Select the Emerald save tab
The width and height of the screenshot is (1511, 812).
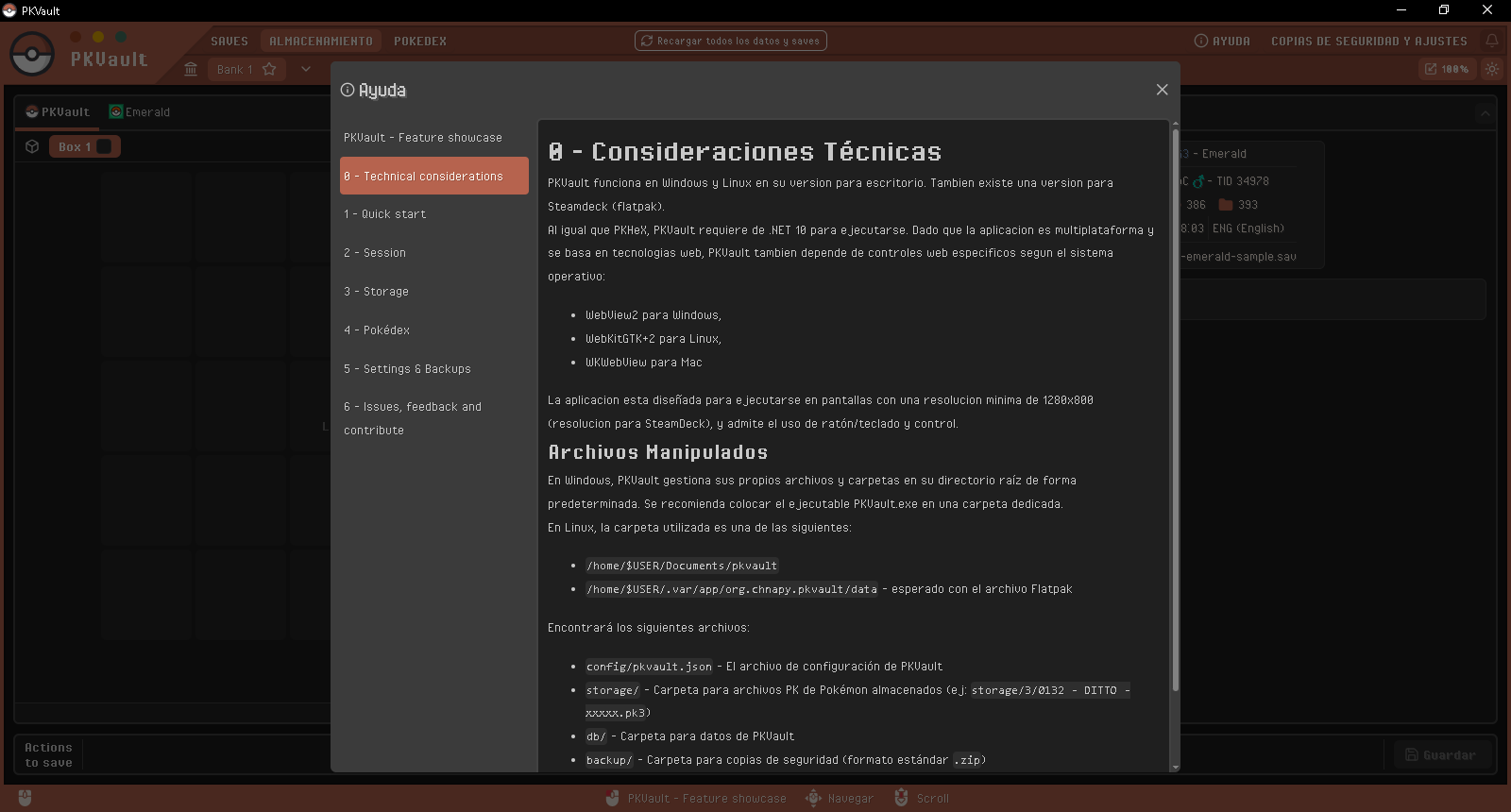(x=140, y=111)
